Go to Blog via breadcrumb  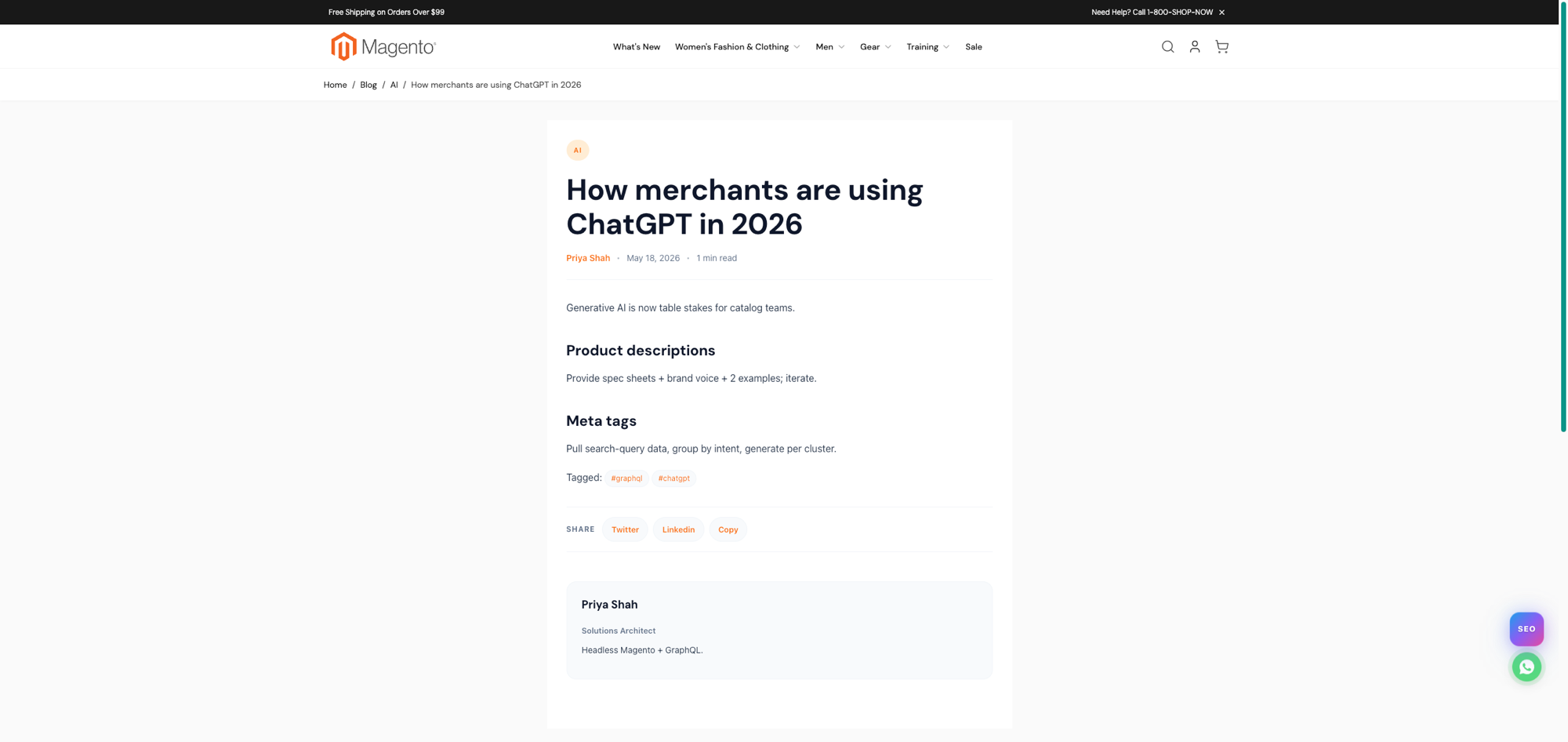[368, 85]
